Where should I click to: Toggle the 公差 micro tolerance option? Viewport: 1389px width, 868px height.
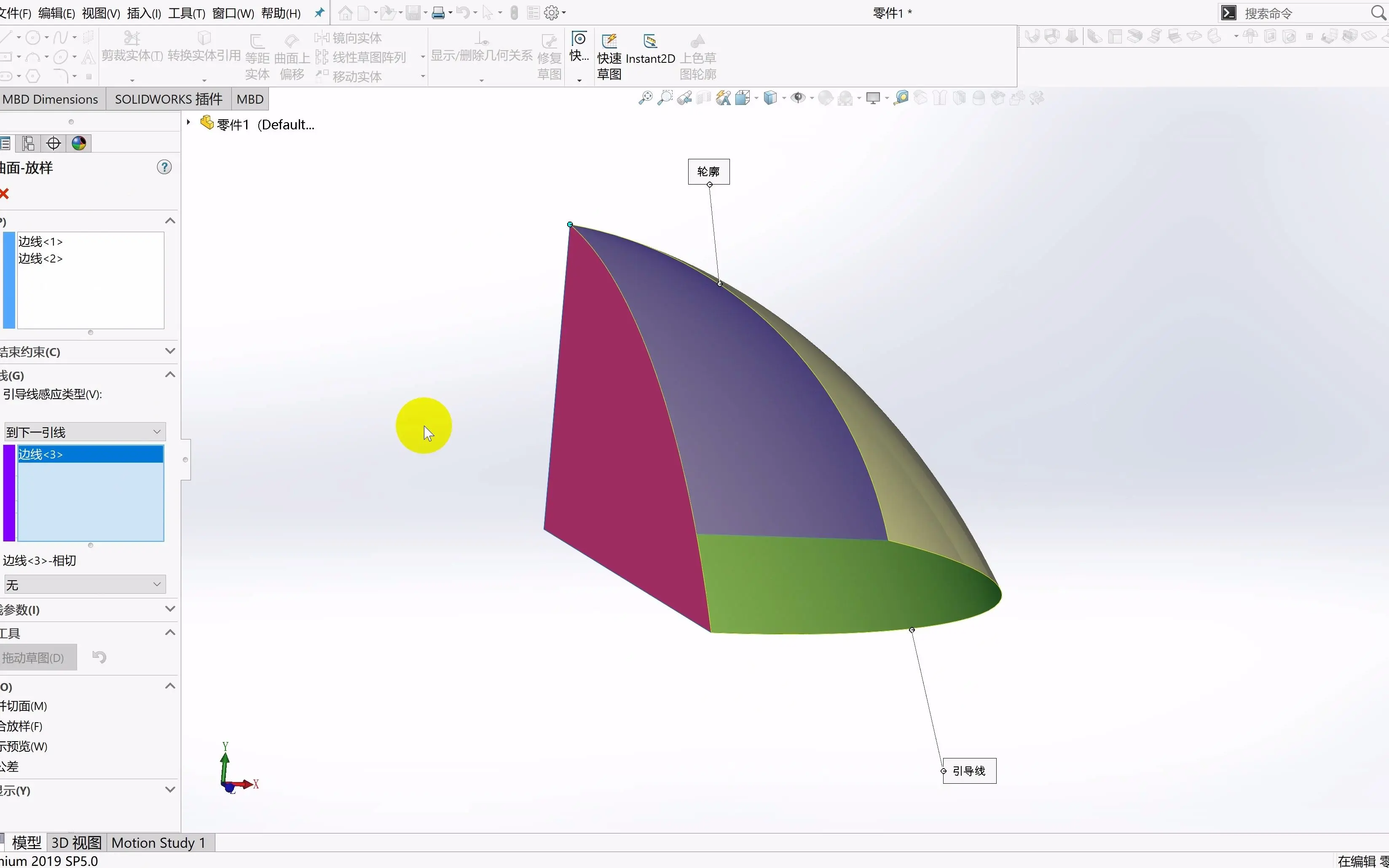coord(10,766)
